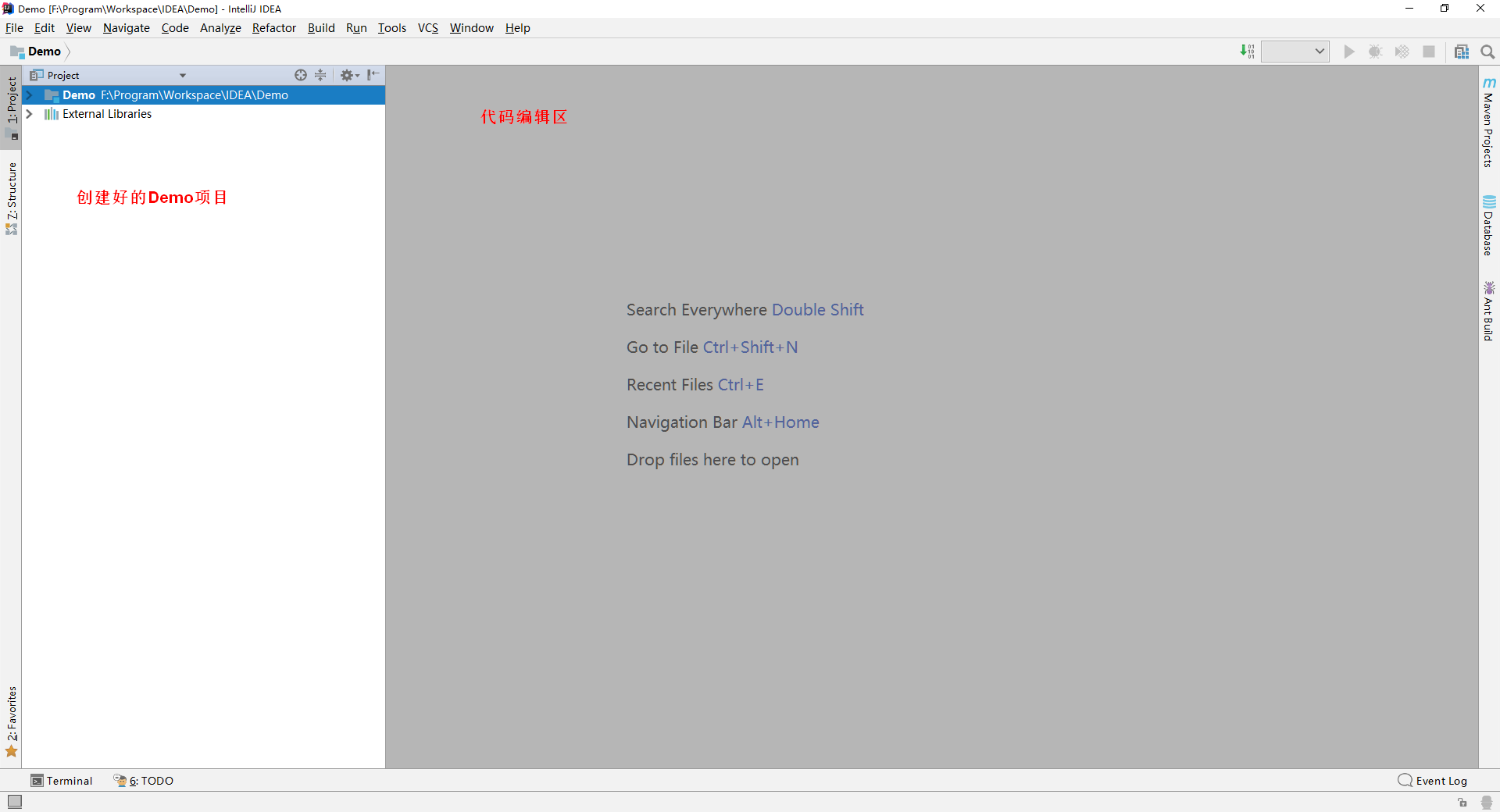
Task: Open the Project panel gear settings menu
Action: pos(349,75)
